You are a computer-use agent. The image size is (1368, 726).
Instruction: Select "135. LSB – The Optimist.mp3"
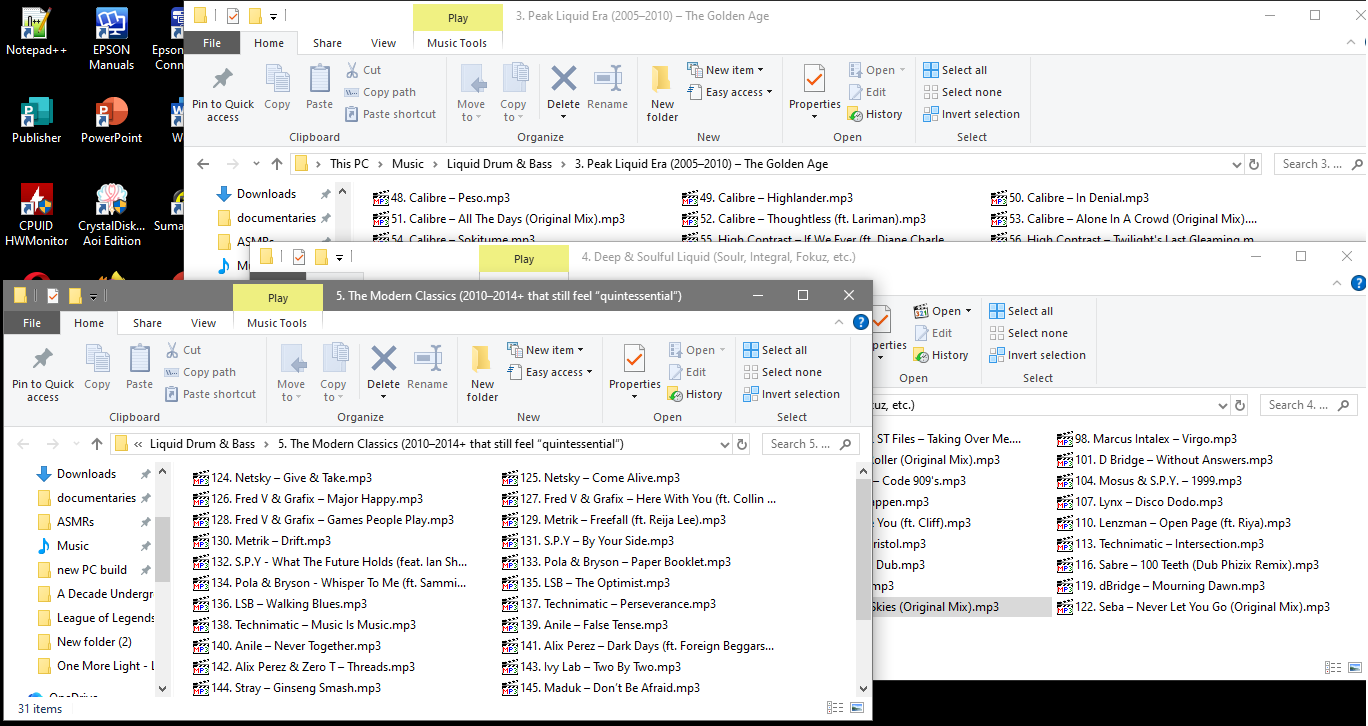[x=586, y=583]
